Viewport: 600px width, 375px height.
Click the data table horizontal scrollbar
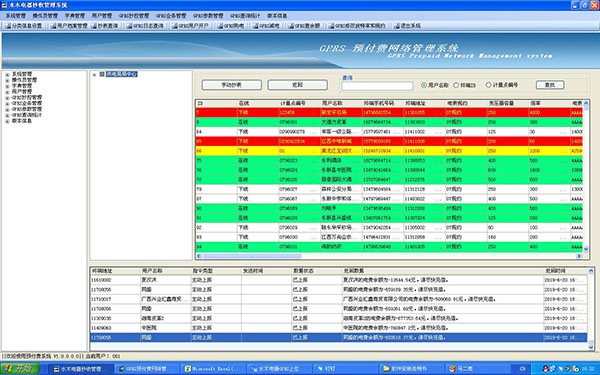click(390, 256)
